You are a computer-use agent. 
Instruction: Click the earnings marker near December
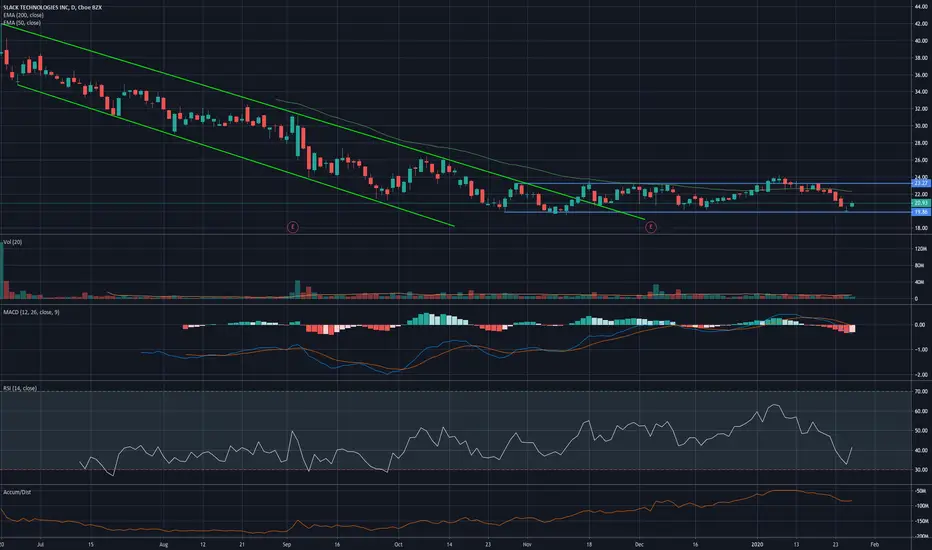coord(651,227)
